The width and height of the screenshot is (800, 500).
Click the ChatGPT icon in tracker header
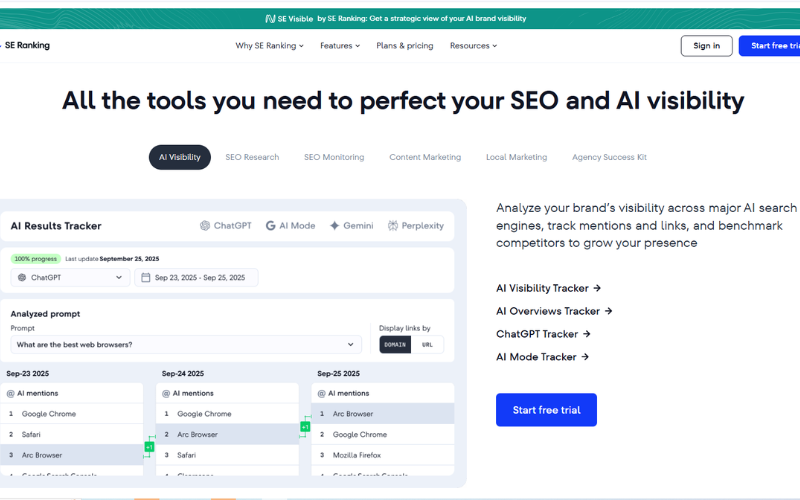[x=205, y=226]
